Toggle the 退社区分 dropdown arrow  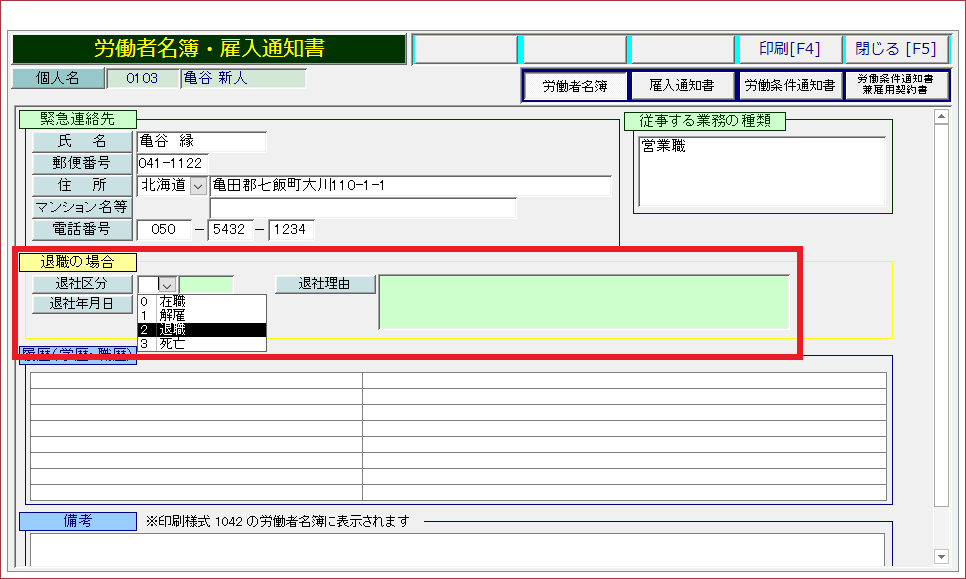pos(167,285)
